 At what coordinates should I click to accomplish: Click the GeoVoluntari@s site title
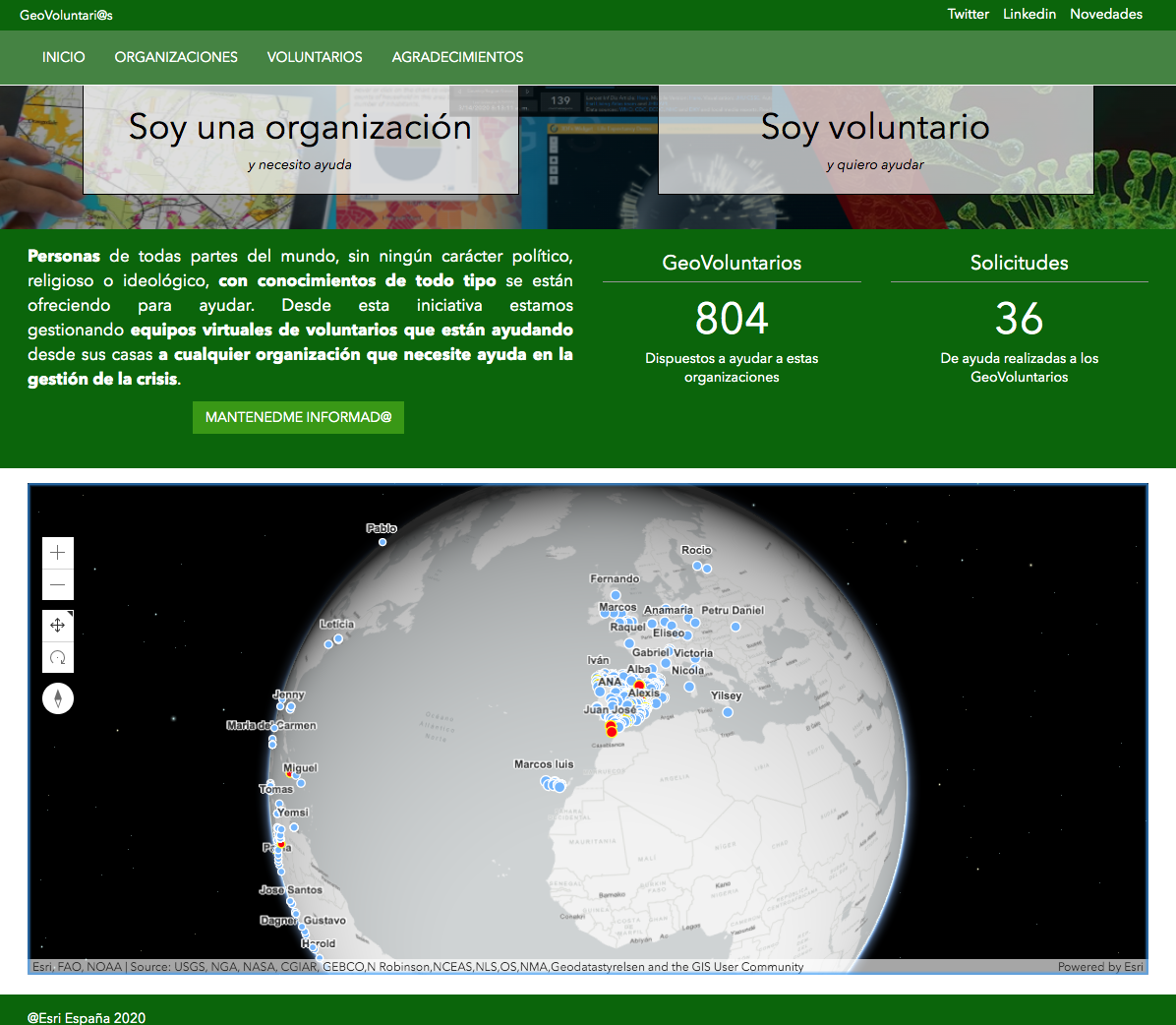click(x=66, y=15)
